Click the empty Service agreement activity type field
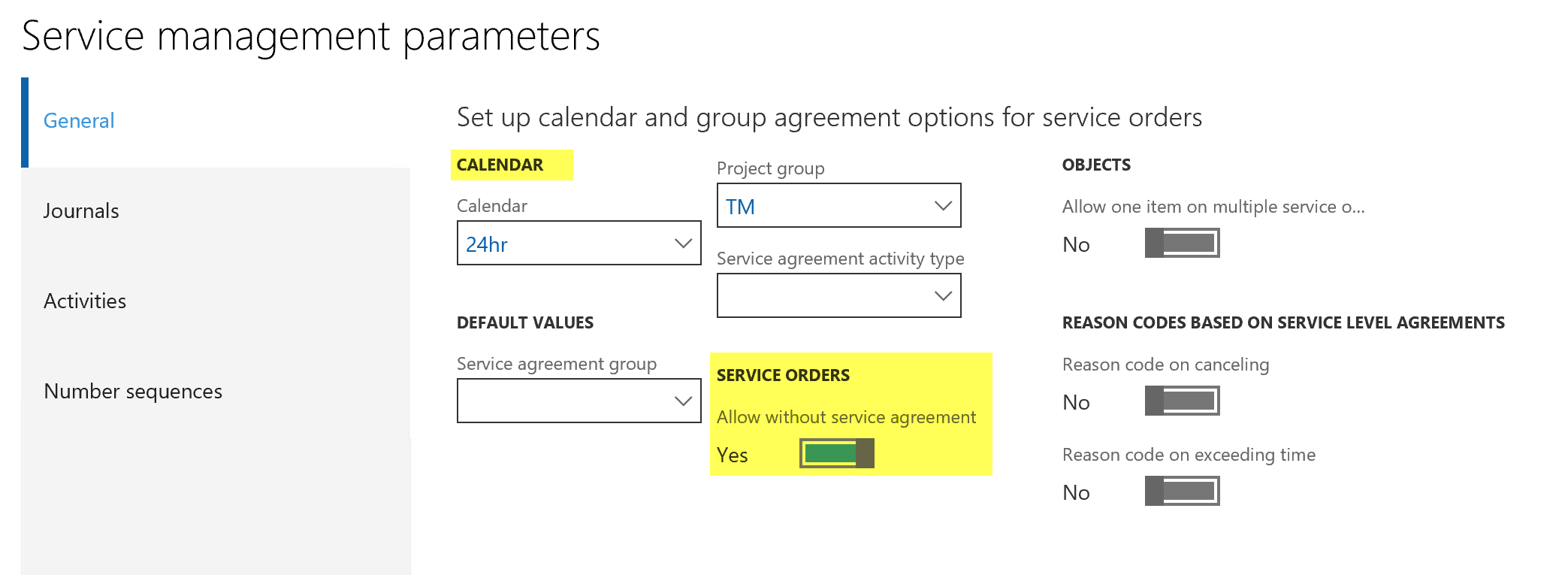This screenshot has width=1568, height=575. [x=823, y=296]
